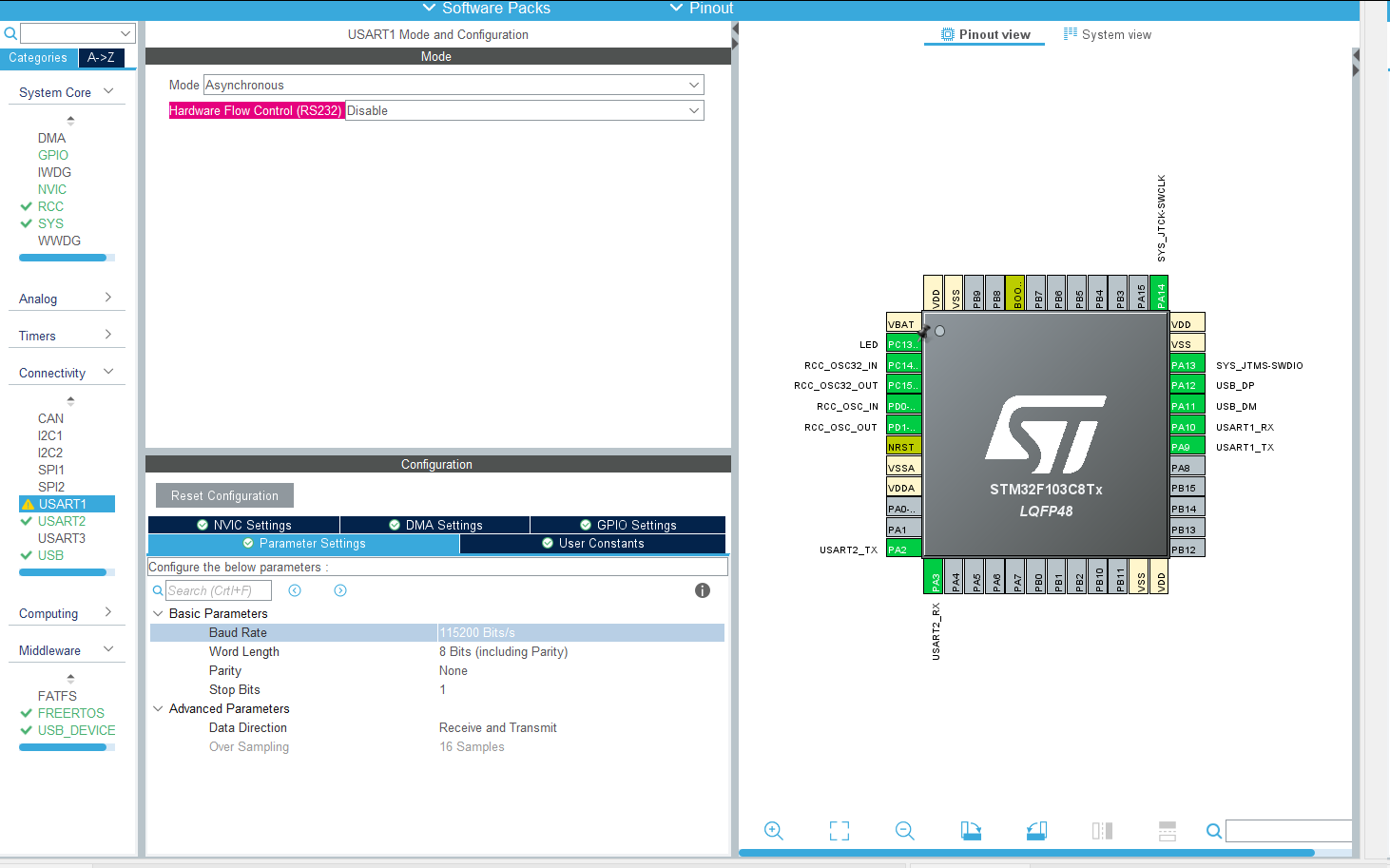Collapse the Middleware category

pos(108,649)
